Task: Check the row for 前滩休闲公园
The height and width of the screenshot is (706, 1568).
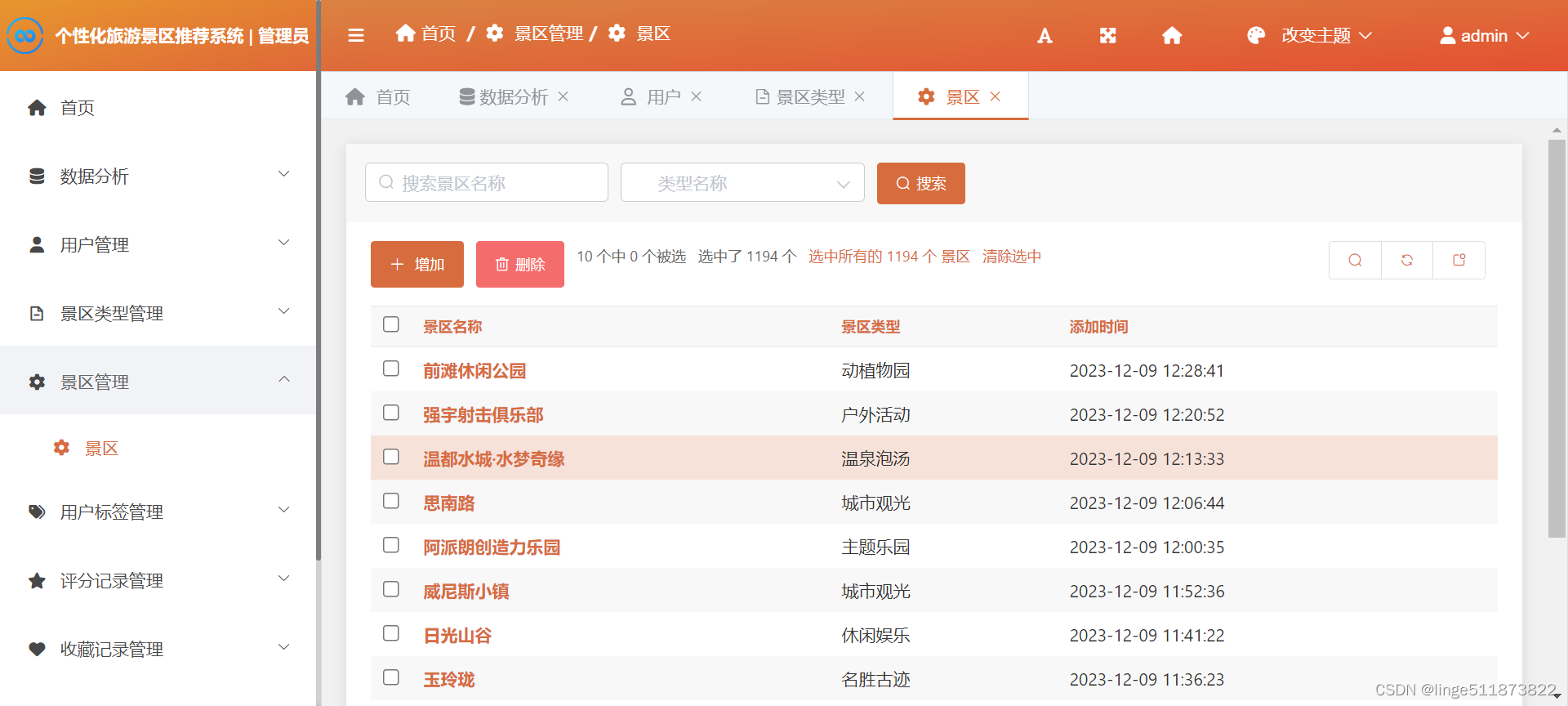Action: [x=391, y=369]
